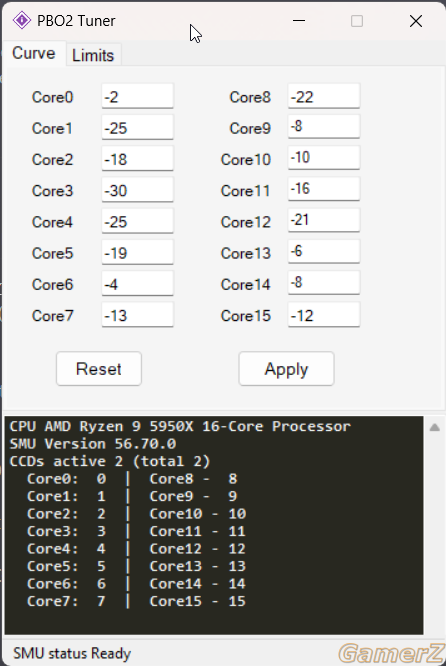Click the 'CCDs active 2 (total 2)' line
The height and width of the screenshot is (666, 446).
(x=110, y=461)
